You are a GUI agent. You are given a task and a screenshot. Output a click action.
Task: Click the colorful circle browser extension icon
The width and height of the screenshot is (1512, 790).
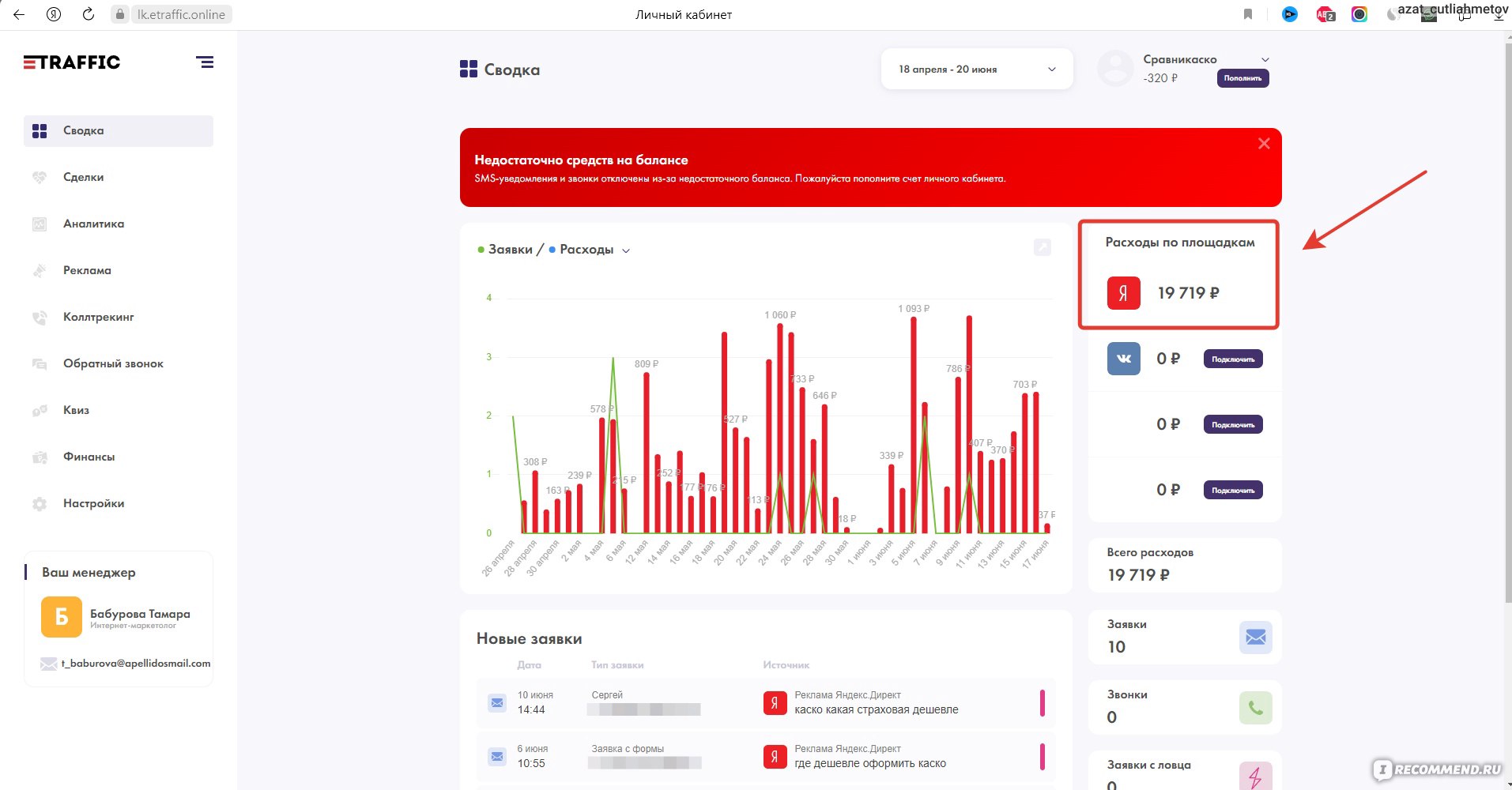(1359, 14)
